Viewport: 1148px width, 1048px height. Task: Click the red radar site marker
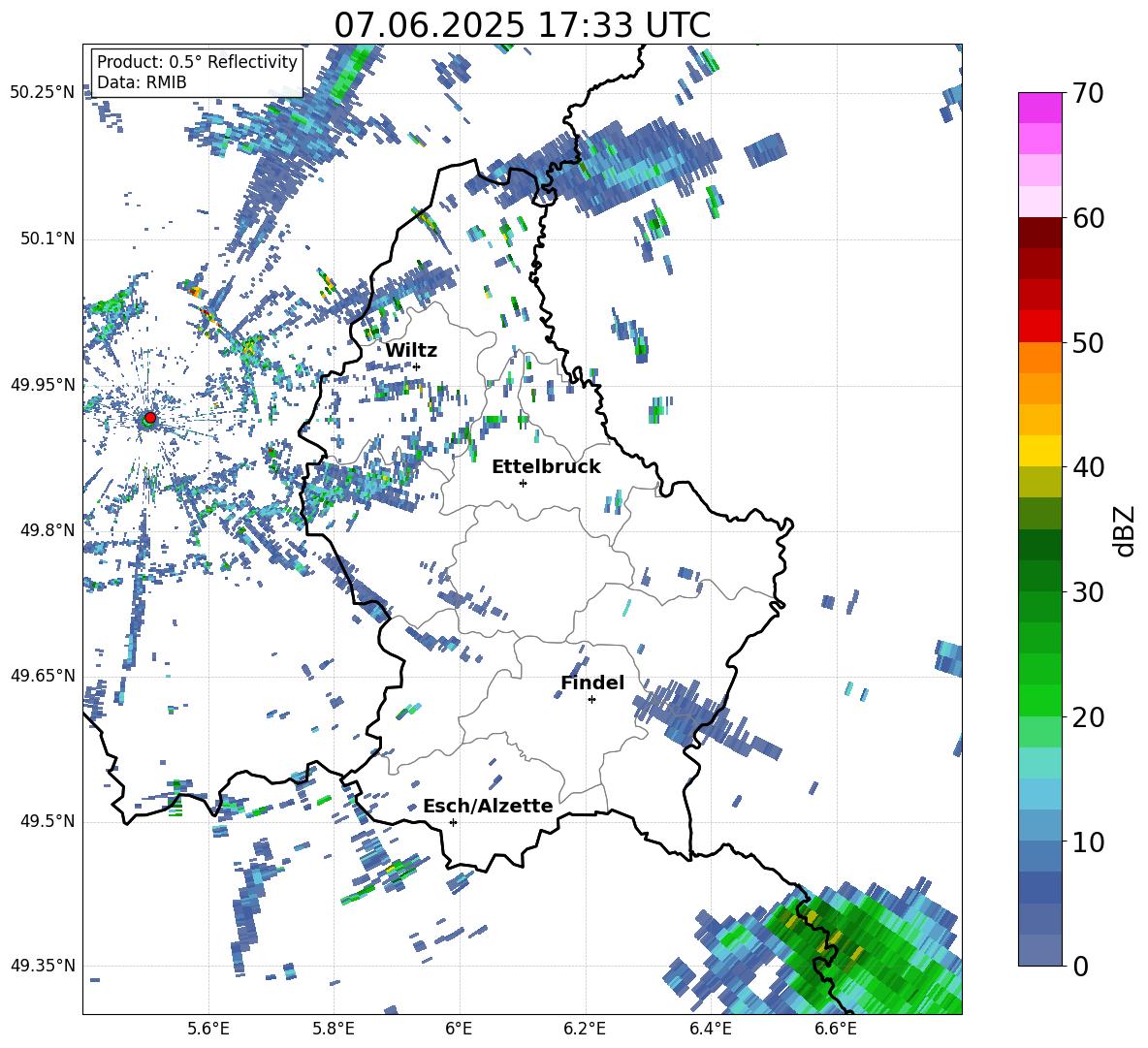tap(150, 418)
